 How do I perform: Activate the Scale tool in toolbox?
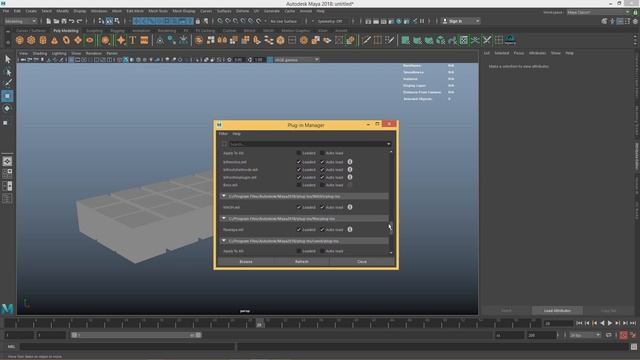[x=6, y=122]
